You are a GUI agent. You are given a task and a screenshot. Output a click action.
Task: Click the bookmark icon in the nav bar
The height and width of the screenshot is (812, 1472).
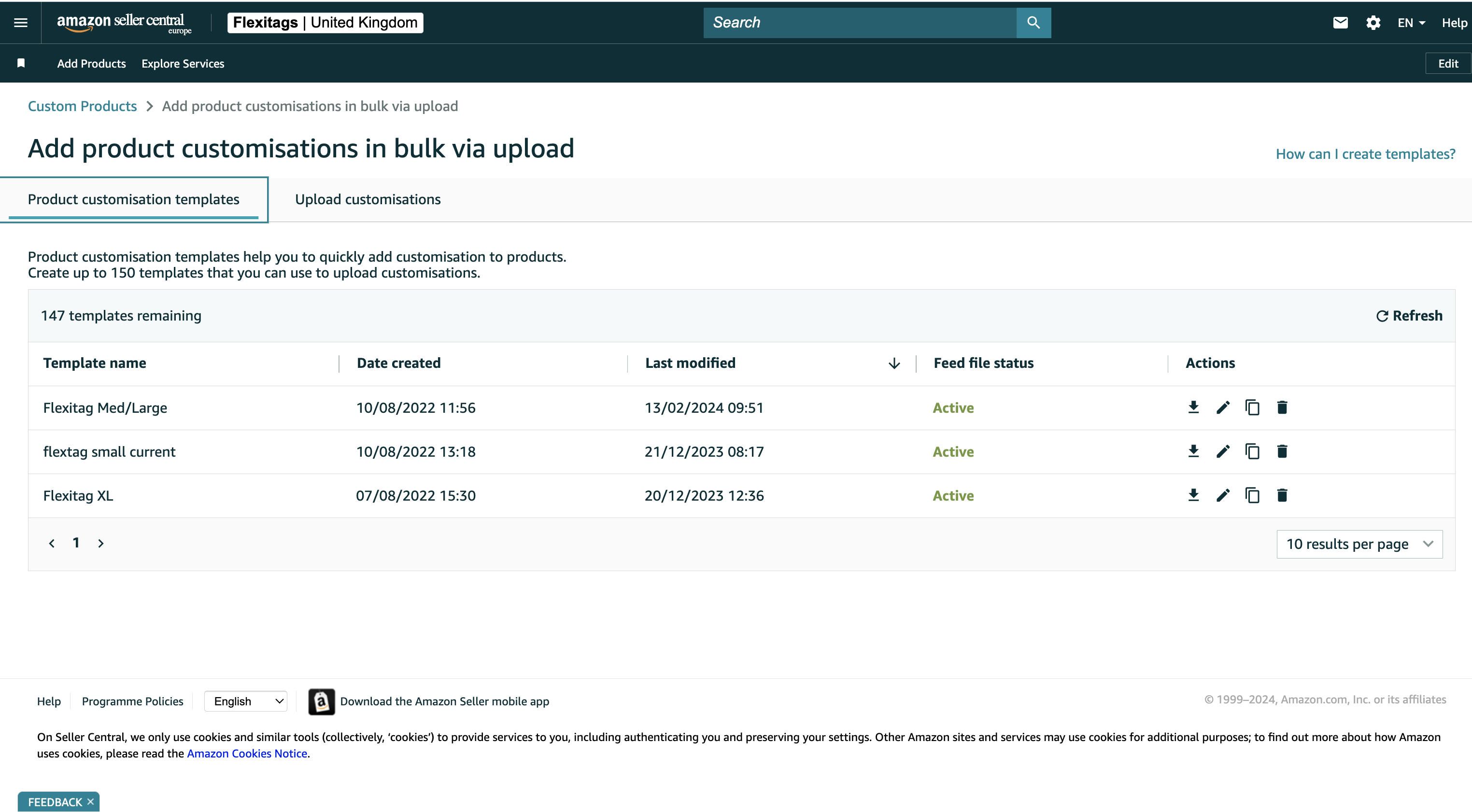tap(21, 63)
